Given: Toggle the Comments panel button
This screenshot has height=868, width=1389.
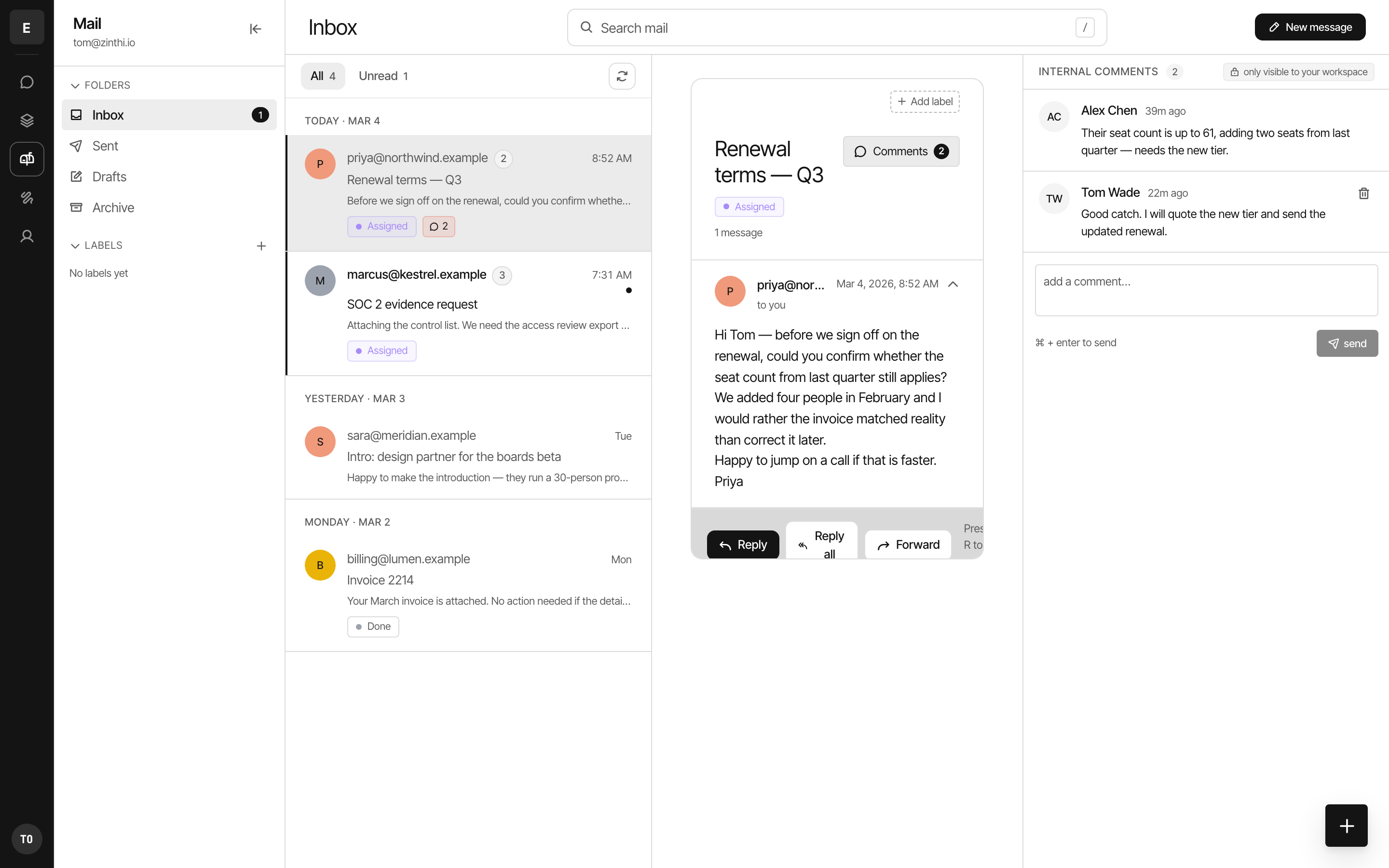Looking at the screenshot, I should point(900,151).
